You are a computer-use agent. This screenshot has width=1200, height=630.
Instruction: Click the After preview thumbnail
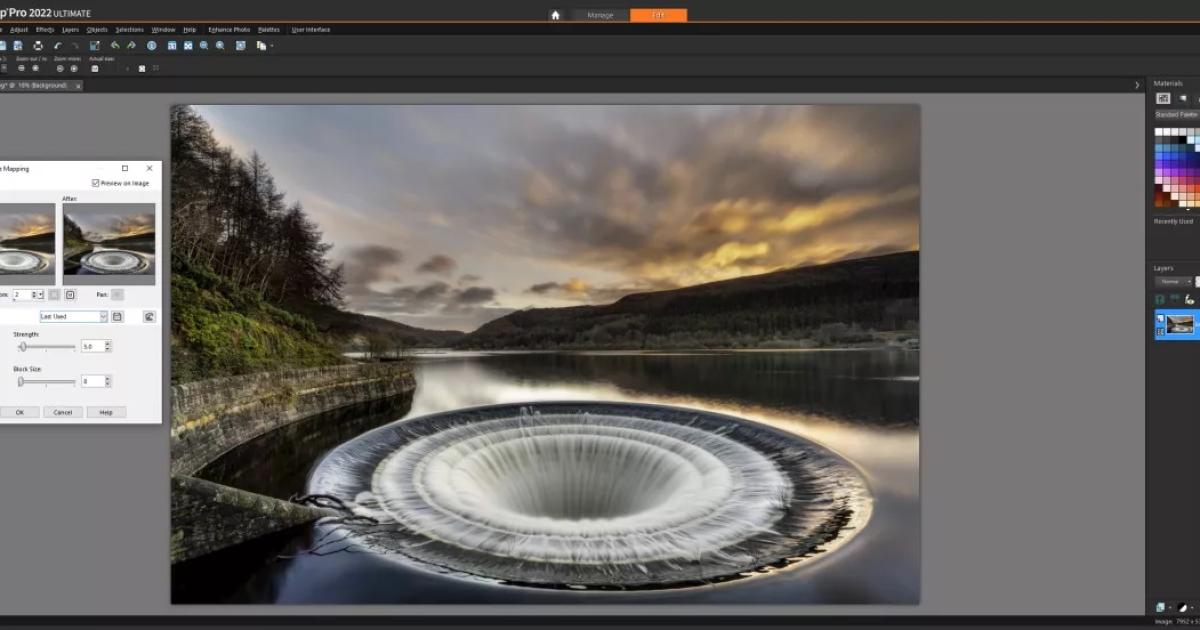tap(109, 244)
